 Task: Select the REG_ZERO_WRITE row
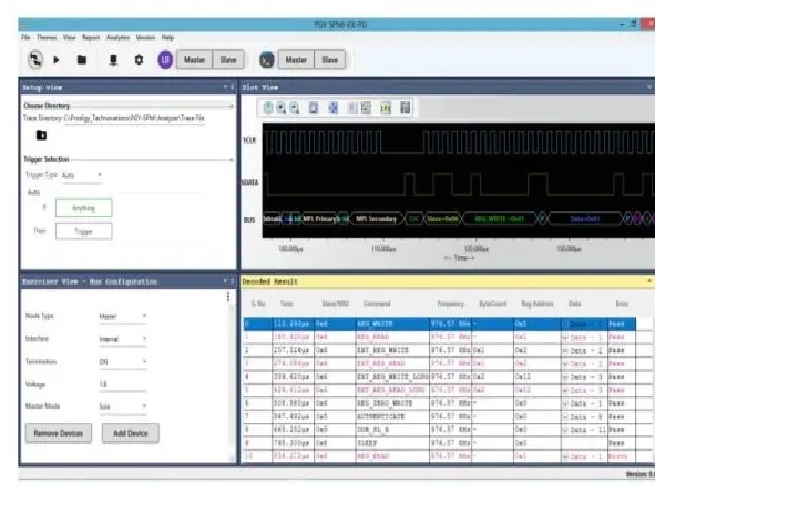click(x=440, y=403)
